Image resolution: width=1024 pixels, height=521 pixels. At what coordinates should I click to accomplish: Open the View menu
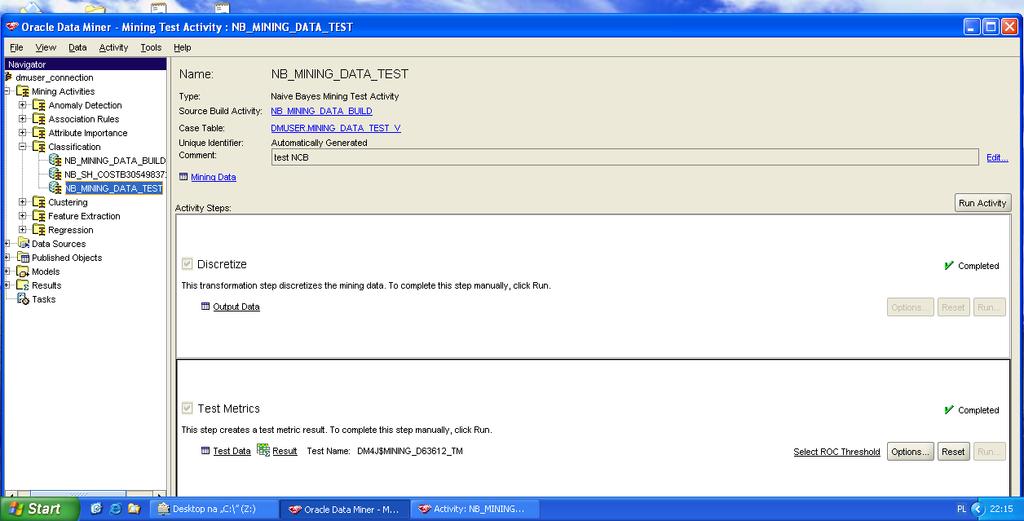pos(46,48)
